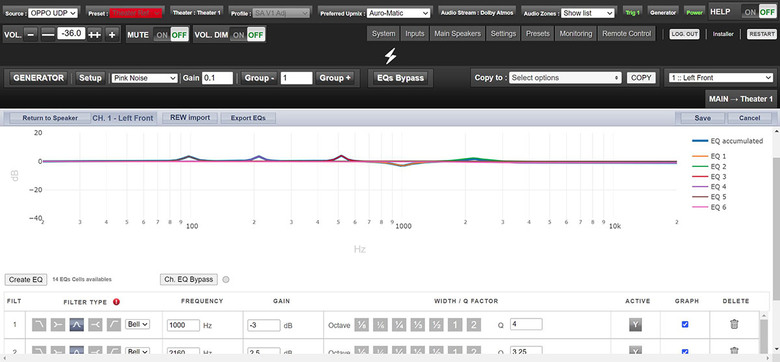Viewport: 780px width, 362px height.
Task: Select high-shelf filter shape for filter 1
Action: 96,325
